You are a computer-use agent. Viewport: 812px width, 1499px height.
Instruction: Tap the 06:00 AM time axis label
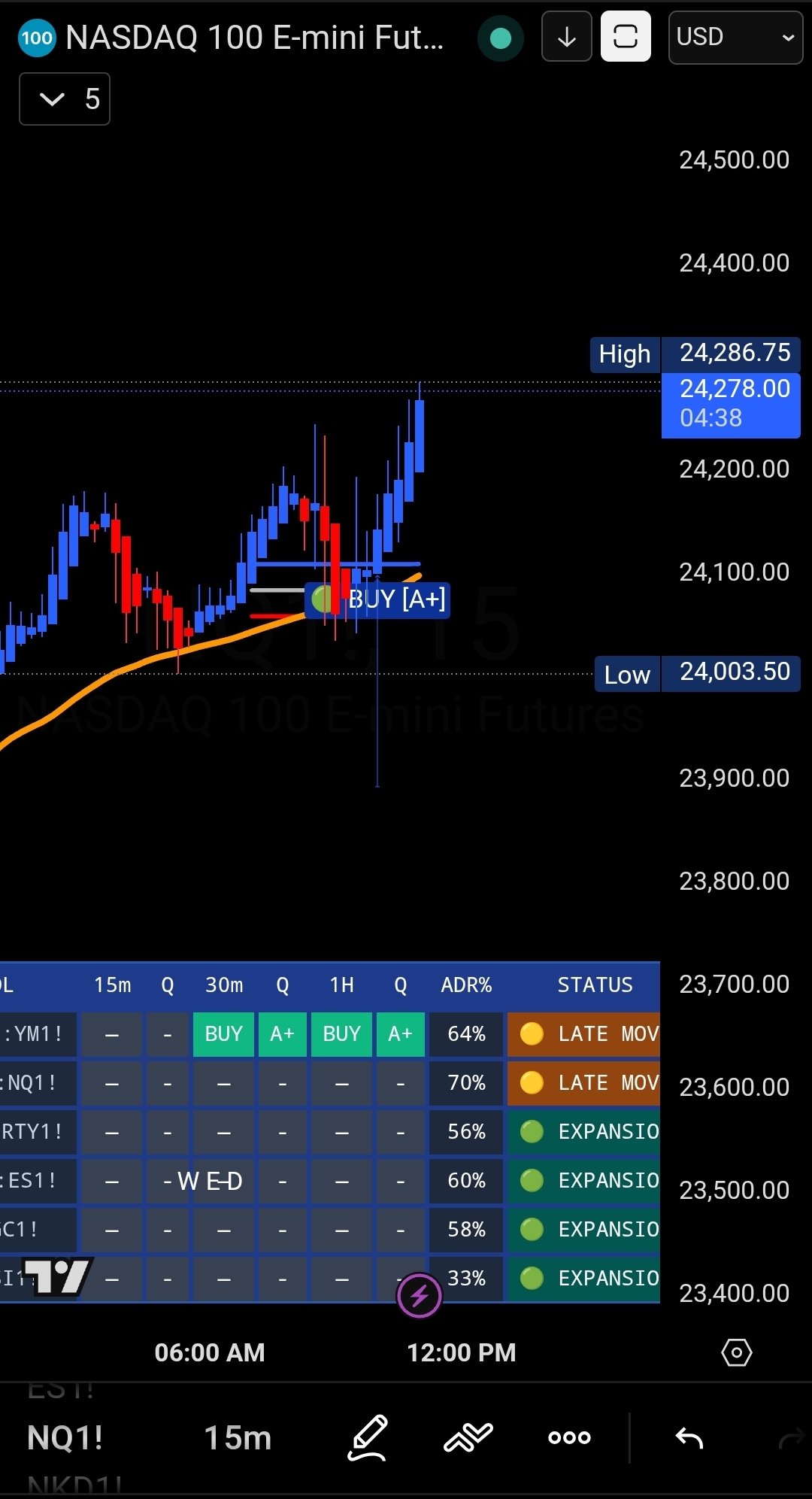click(210, 1352)
